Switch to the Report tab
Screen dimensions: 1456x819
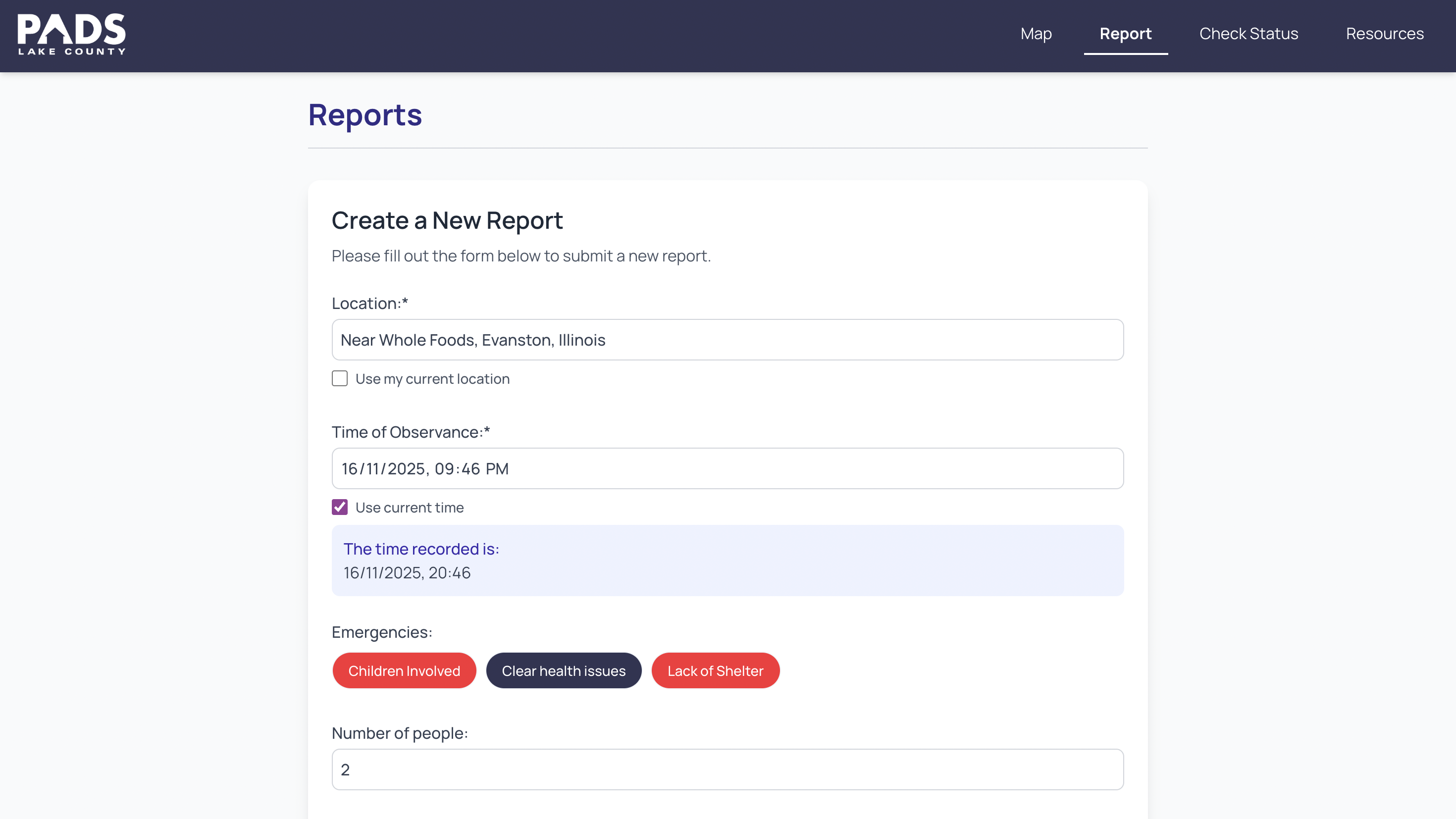[x=1125, y=34]
